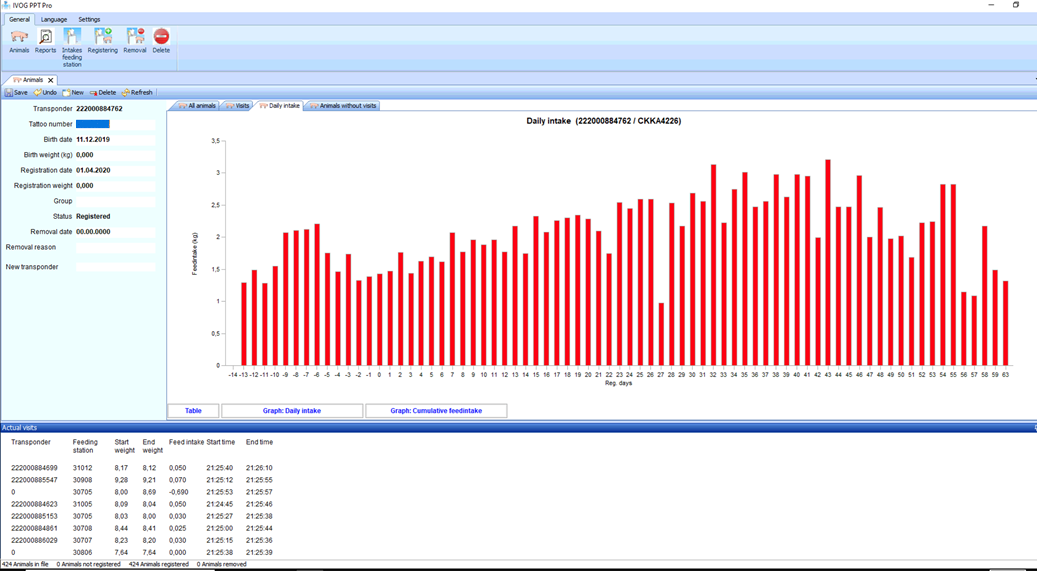Select visit row 222000886029
Image resolution: width=1037 pixels, height=571 pixels.
point(142,541)
